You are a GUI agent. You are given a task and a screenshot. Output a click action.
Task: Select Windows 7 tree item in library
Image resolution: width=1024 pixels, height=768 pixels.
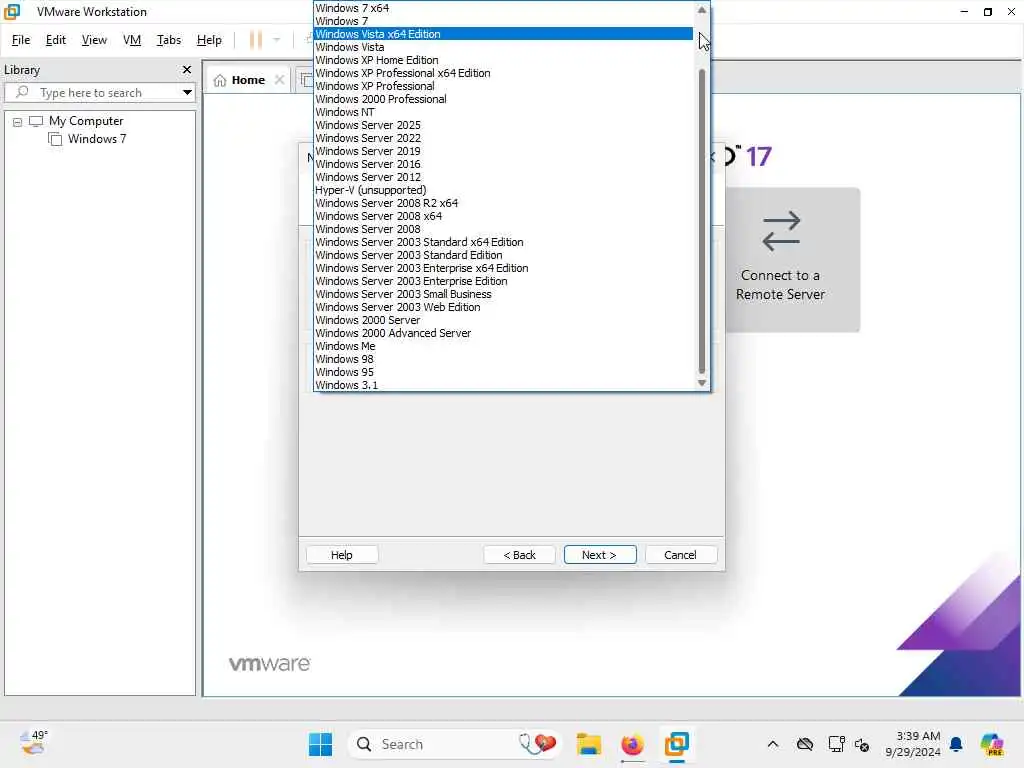(x=97, y=139)
